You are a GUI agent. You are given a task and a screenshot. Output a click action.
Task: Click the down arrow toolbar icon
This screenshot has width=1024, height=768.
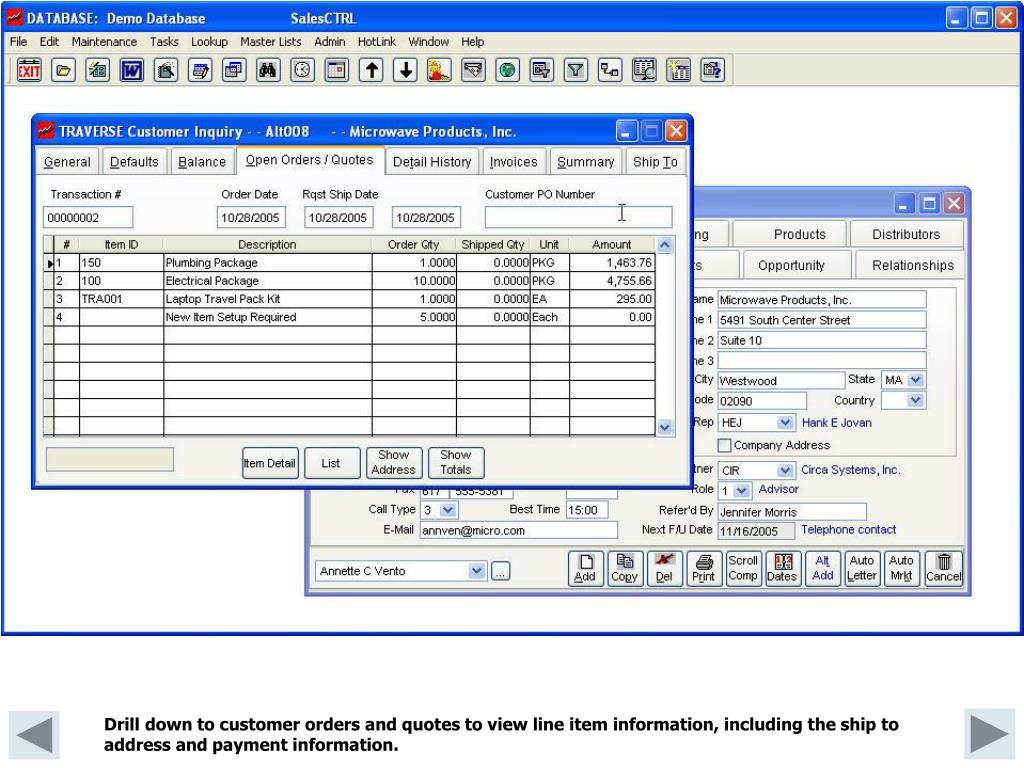406,70
